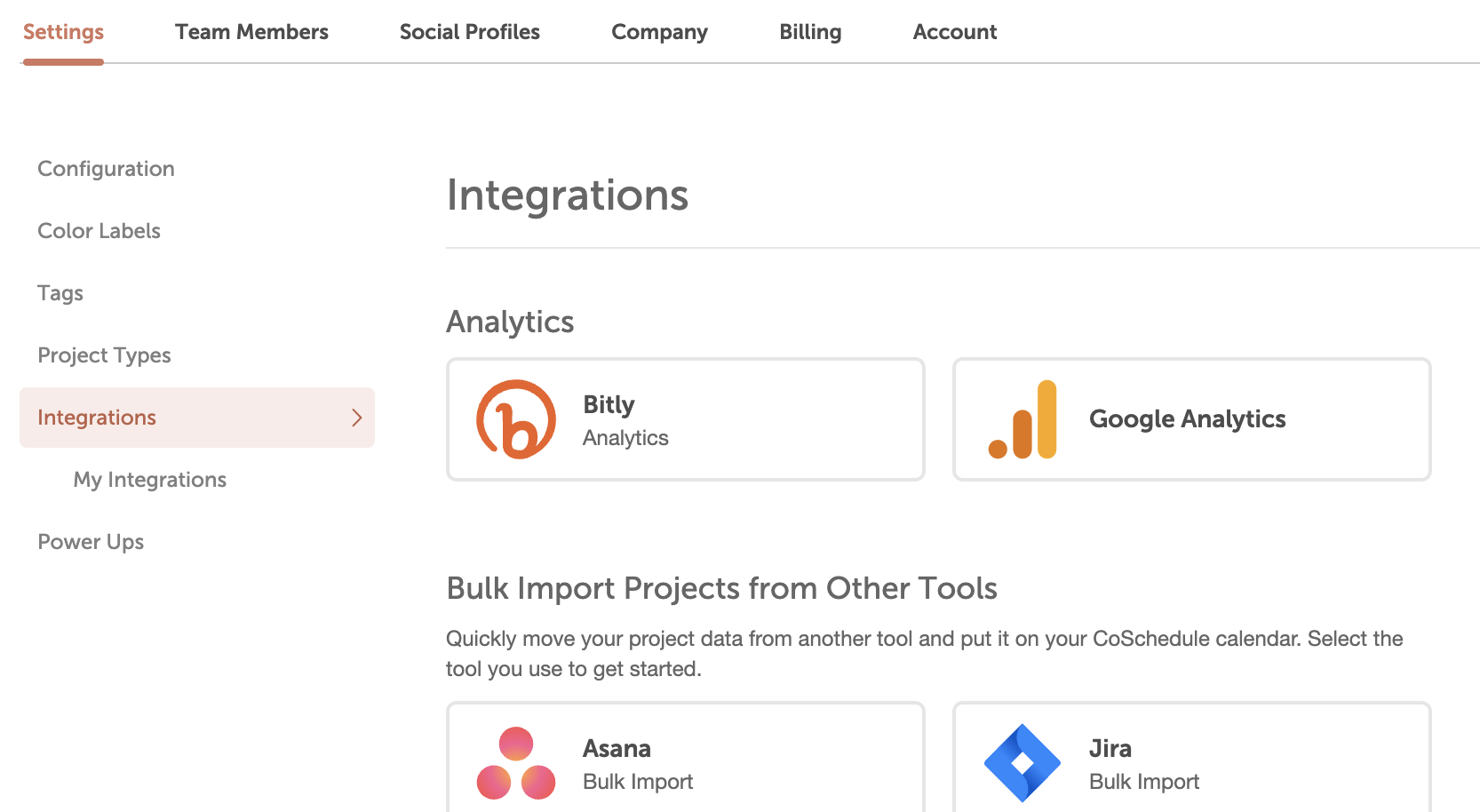Go to the Social Profiles tab
The image size is (1480, 812).
[470, 32]
